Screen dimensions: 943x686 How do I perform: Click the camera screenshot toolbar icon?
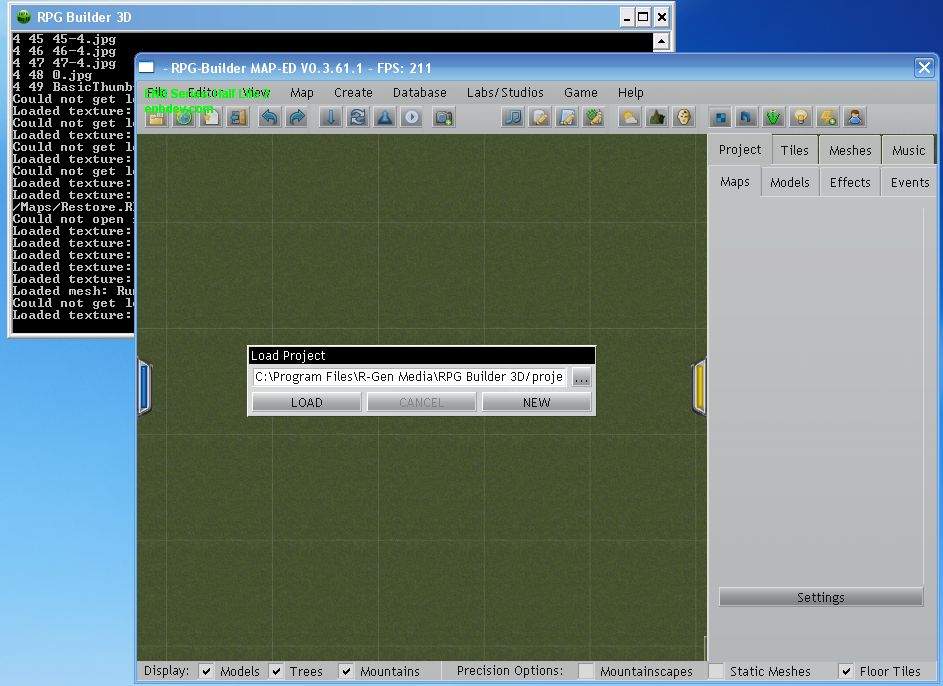click(443, 117)
